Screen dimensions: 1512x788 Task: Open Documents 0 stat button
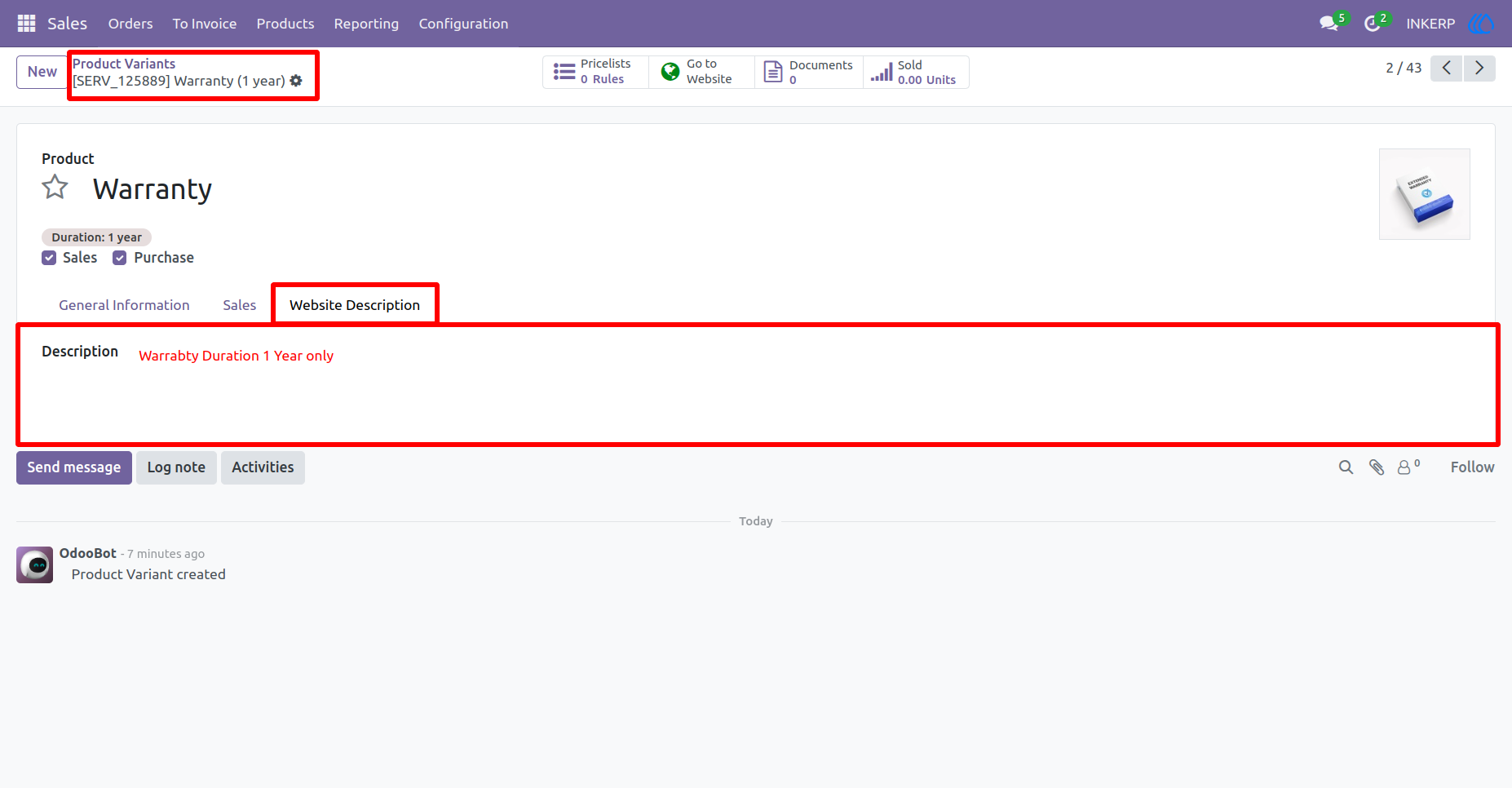pyautogui.click(x=809, y=72)
